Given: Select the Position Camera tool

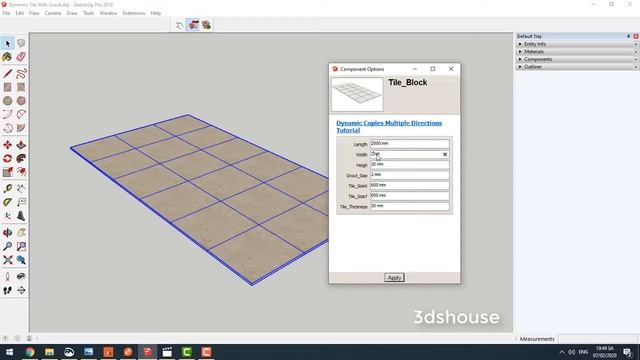Looking at the screenshot, I should tap(7, 276).
